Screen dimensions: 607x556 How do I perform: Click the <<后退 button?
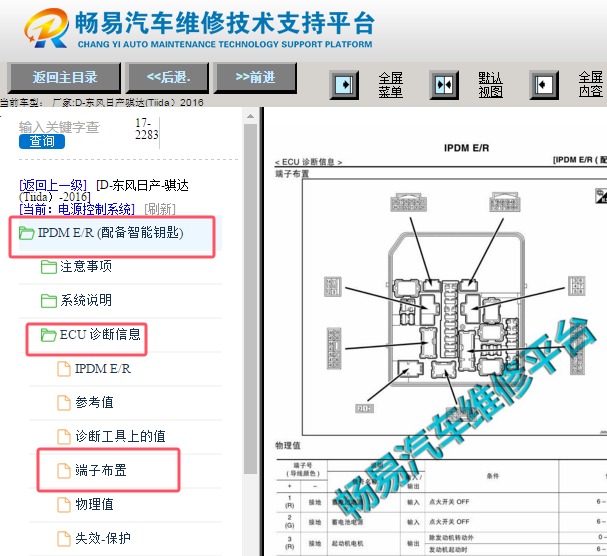point(168,78)
